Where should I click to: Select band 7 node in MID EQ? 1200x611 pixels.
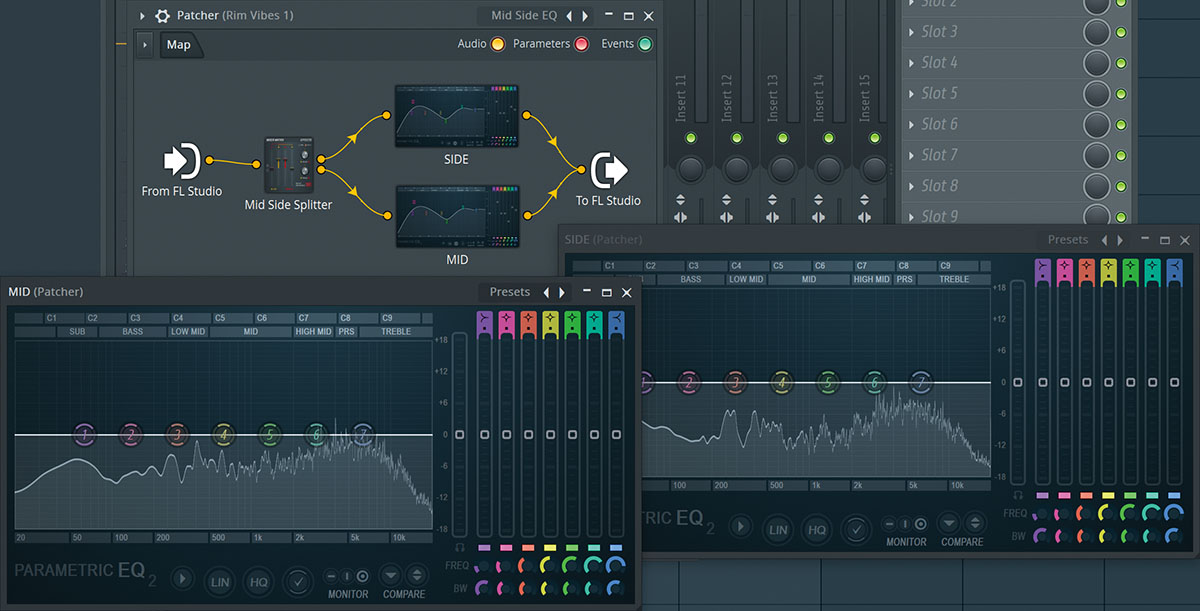[x=363, y=434]
